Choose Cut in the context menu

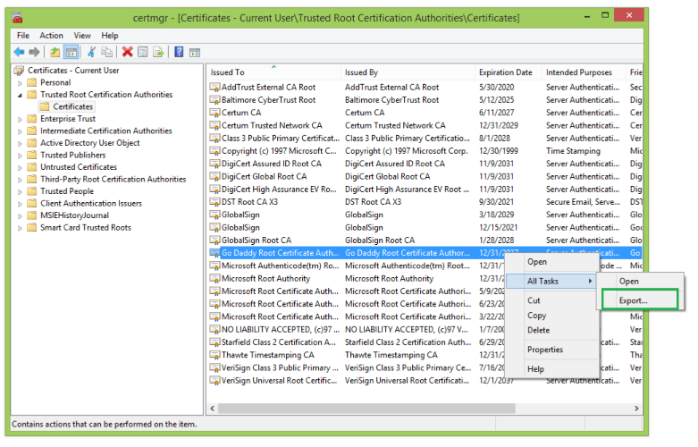pos(553,301)
